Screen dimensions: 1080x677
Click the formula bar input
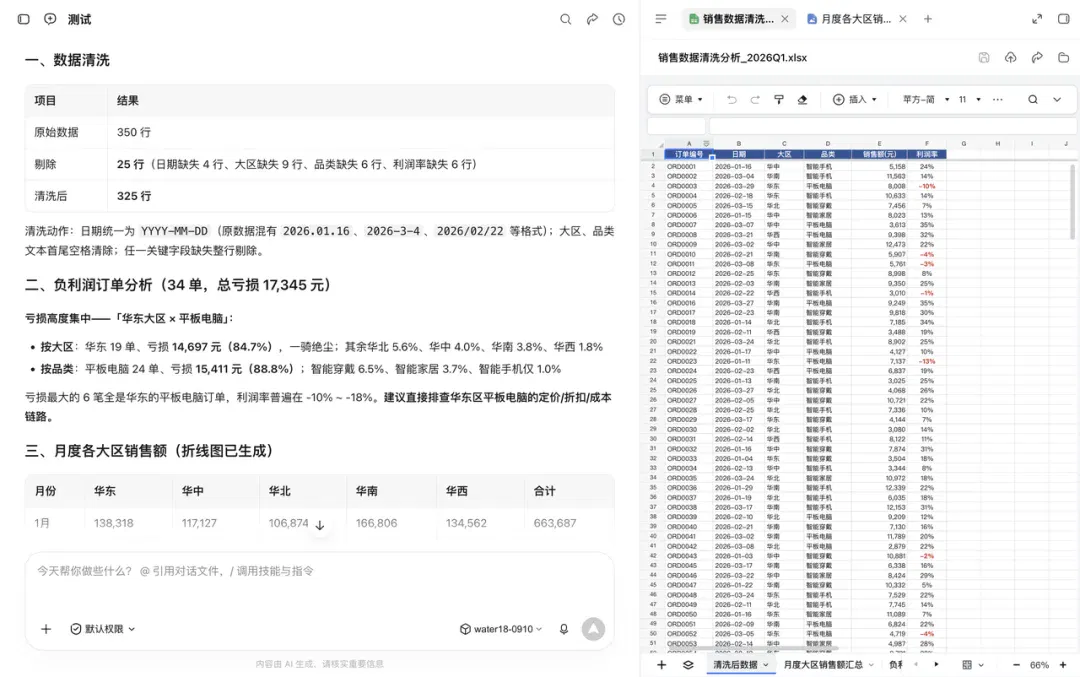coord(893,125)
